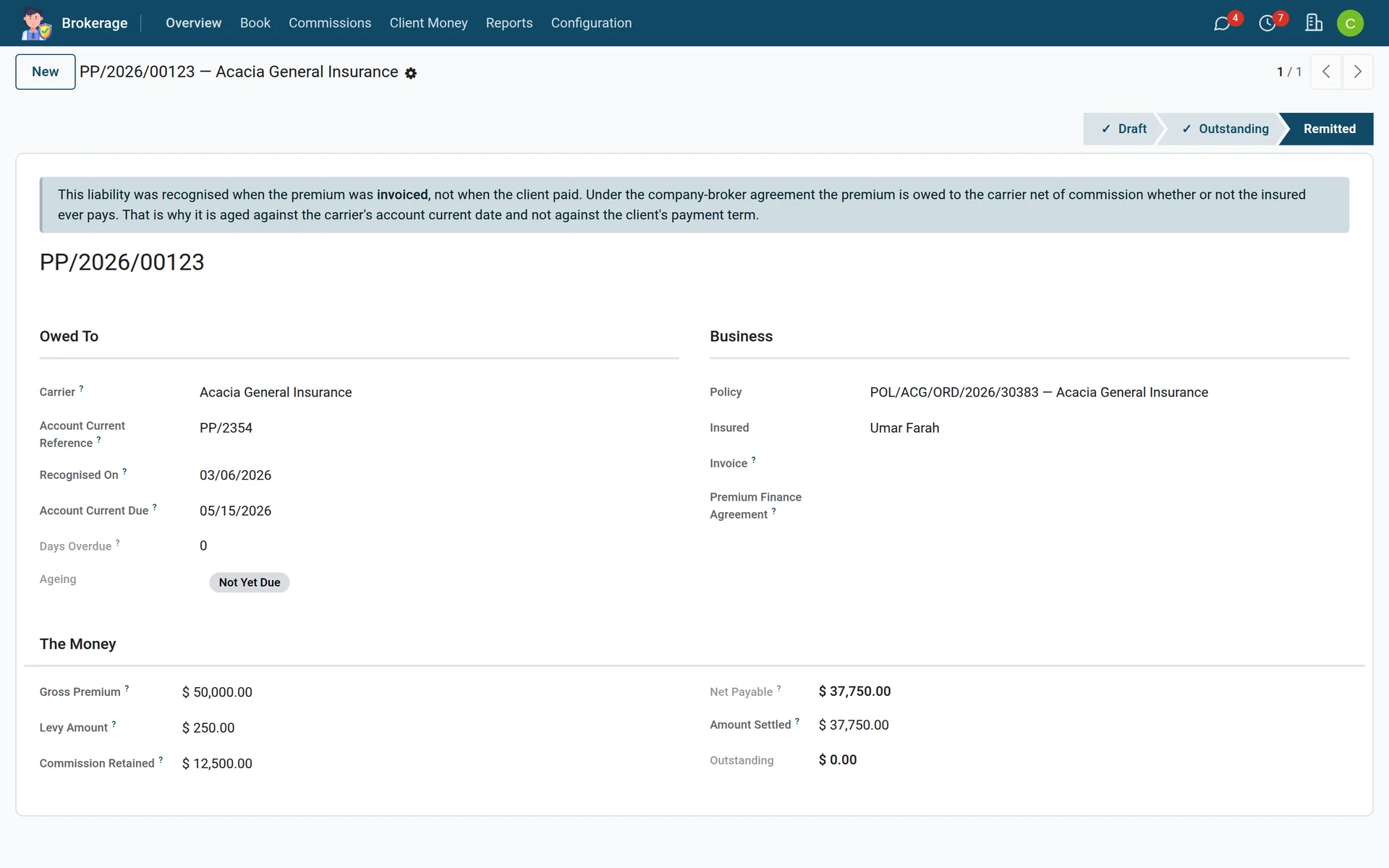Open the record actions gear icon
The width and height of the screenshot is (1389, 868).
click(x=411, y=73)
